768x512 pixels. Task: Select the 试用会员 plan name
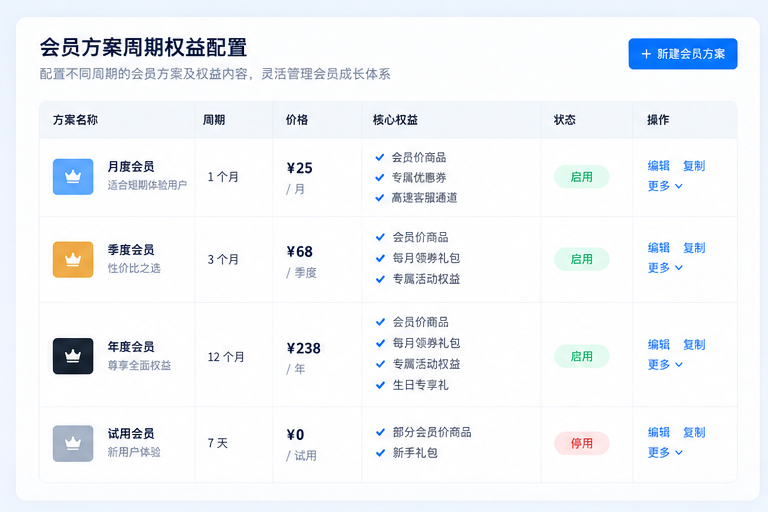[x=131, y=434]
